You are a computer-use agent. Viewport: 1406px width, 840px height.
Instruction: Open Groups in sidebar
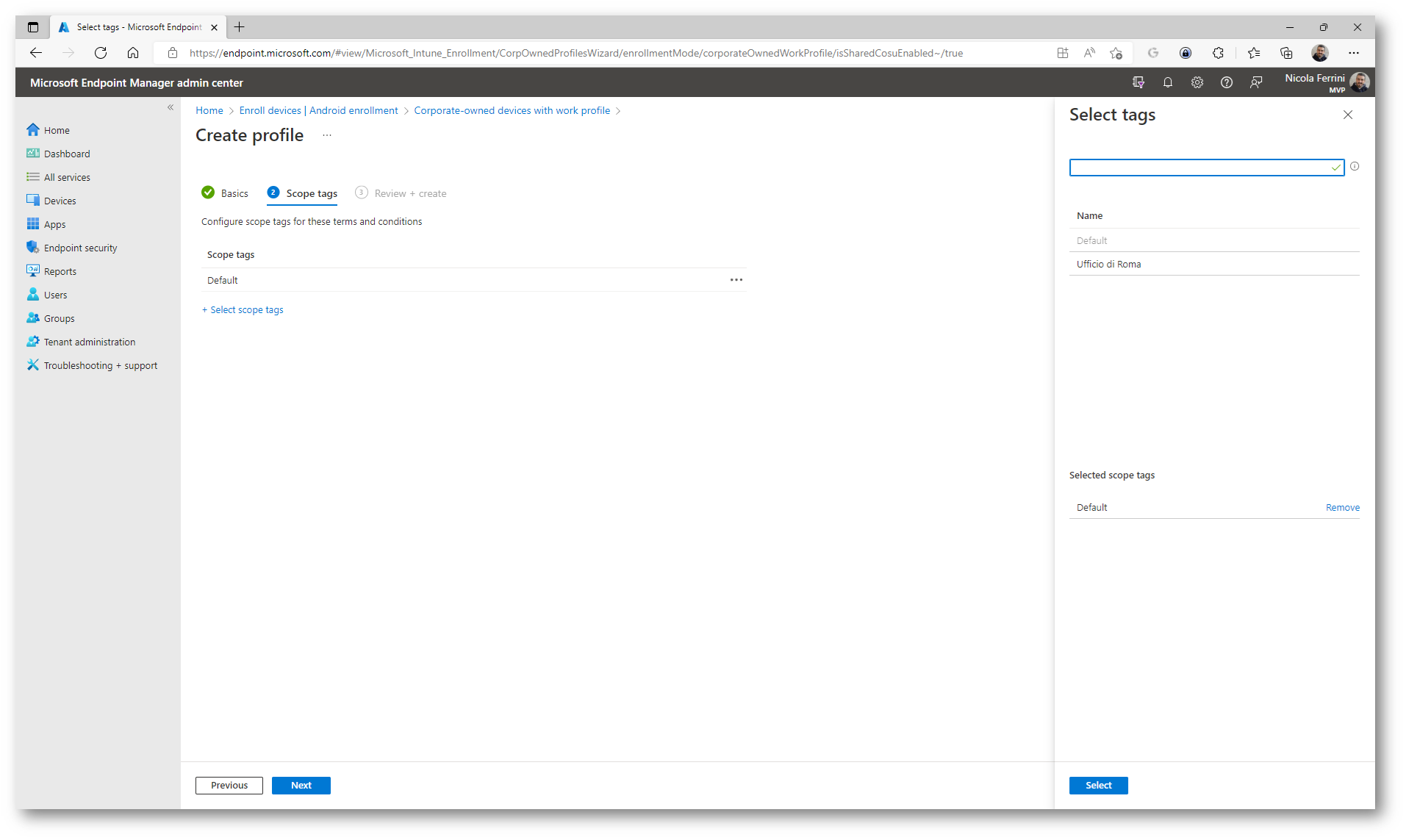pyautogui.click(x=51, y=318)
